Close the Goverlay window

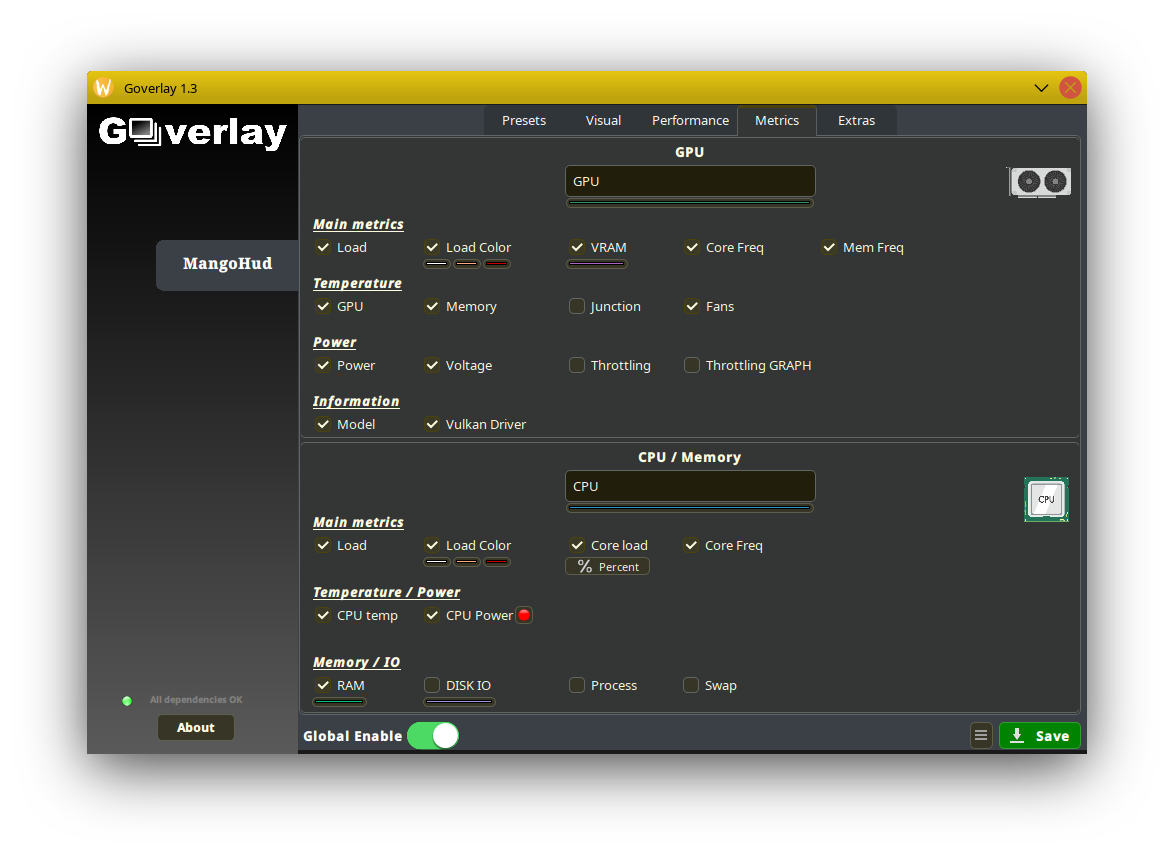point(1070,88)
